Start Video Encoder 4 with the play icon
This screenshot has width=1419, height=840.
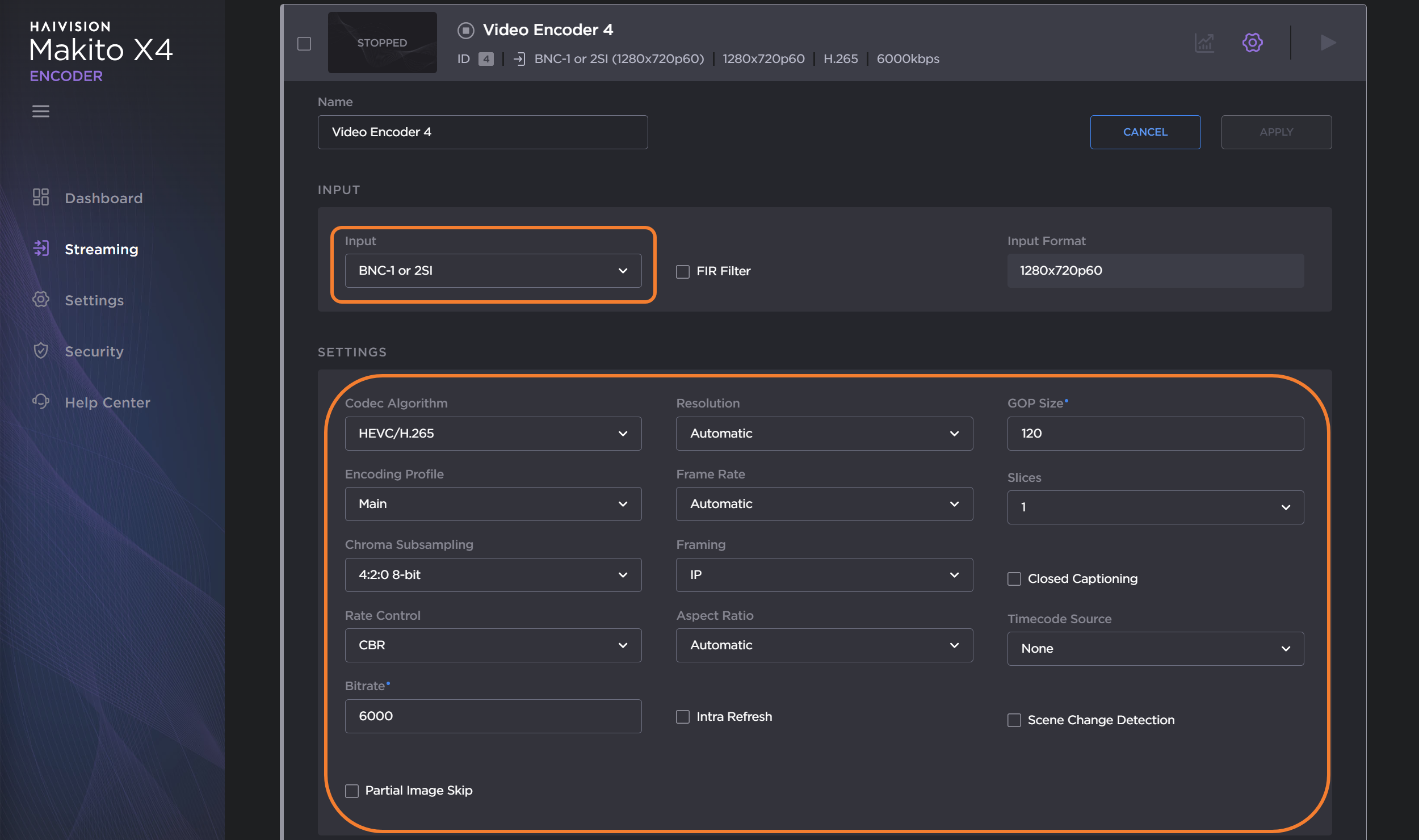(x=1327, y=43)
